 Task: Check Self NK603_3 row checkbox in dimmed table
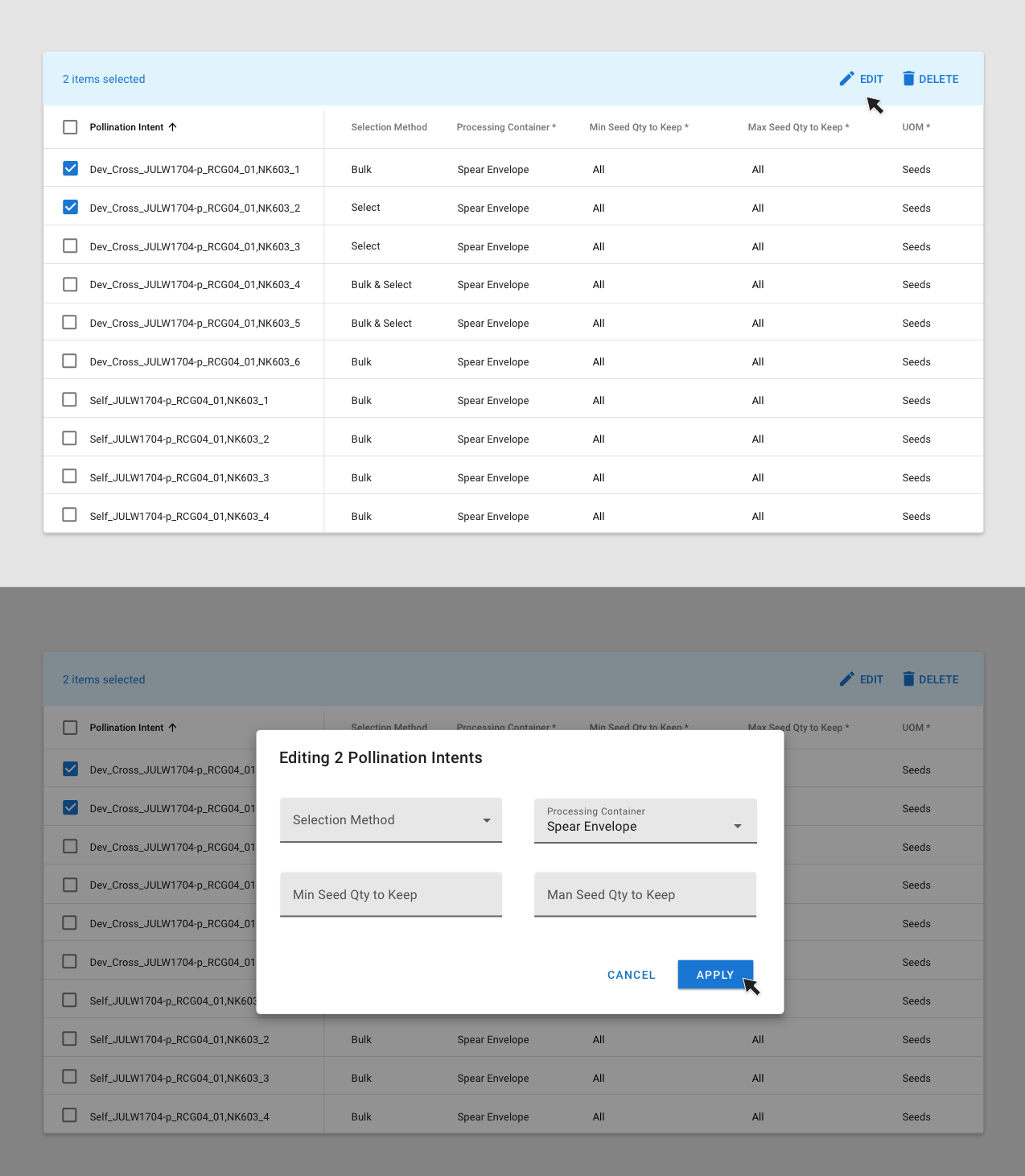[70, 1076]
